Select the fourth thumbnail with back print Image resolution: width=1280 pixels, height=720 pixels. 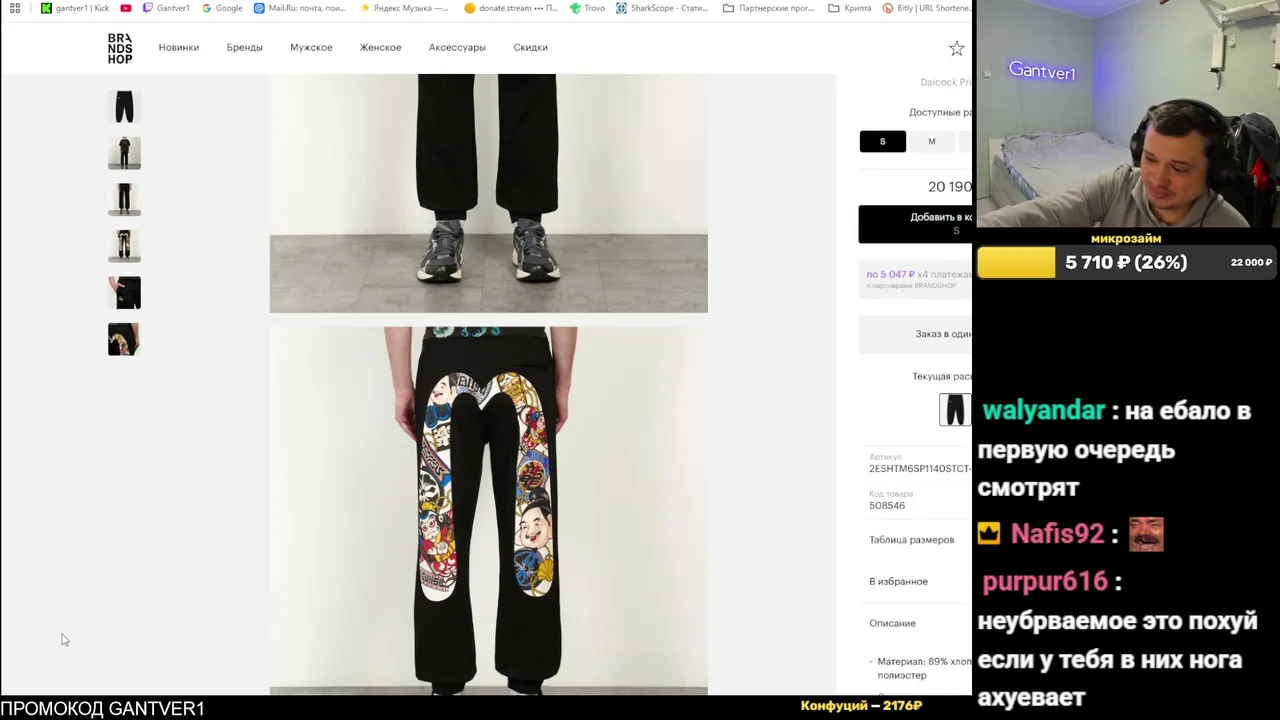(x=124, y=246)
